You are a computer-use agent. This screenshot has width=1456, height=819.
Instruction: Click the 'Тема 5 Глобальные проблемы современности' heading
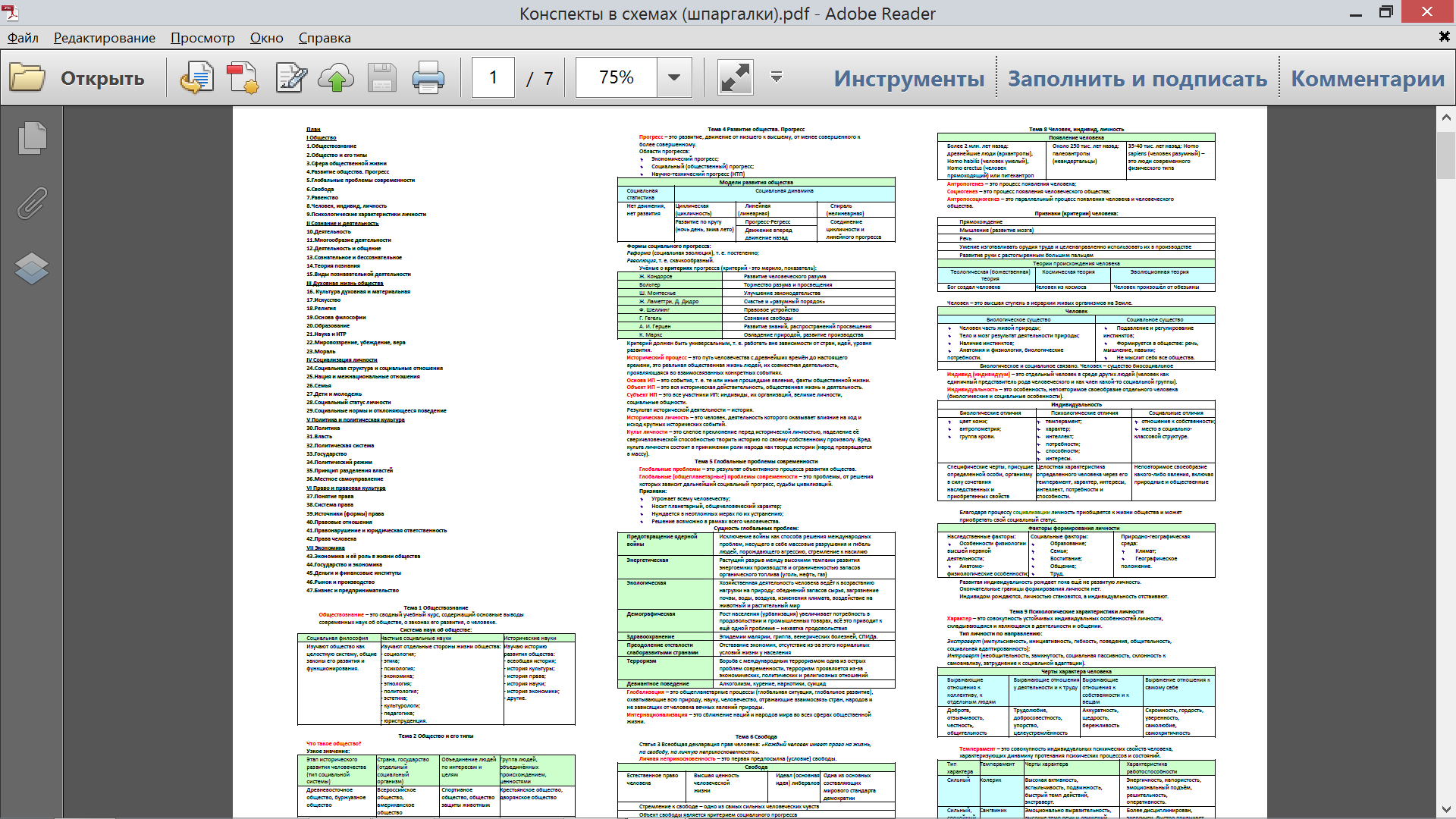tap(756, 462)
